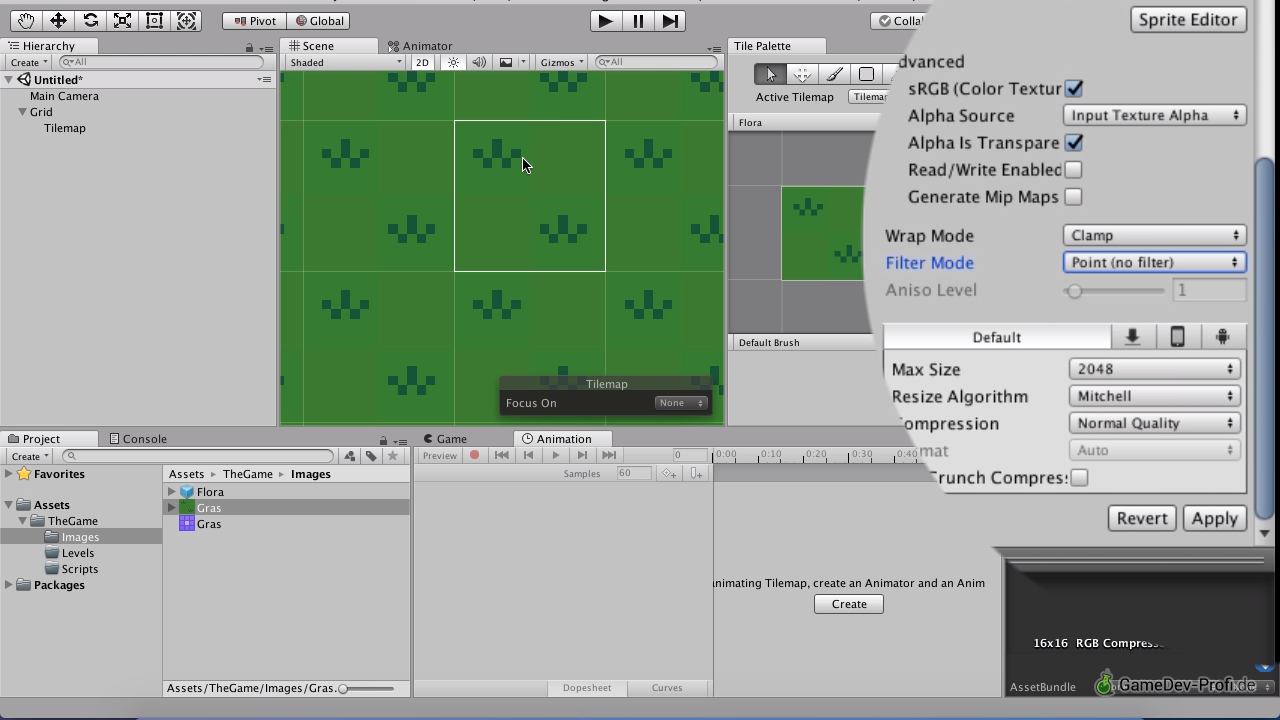Uncheck the sRGB Color Texture checkbox

click(x=1074, y=89)
